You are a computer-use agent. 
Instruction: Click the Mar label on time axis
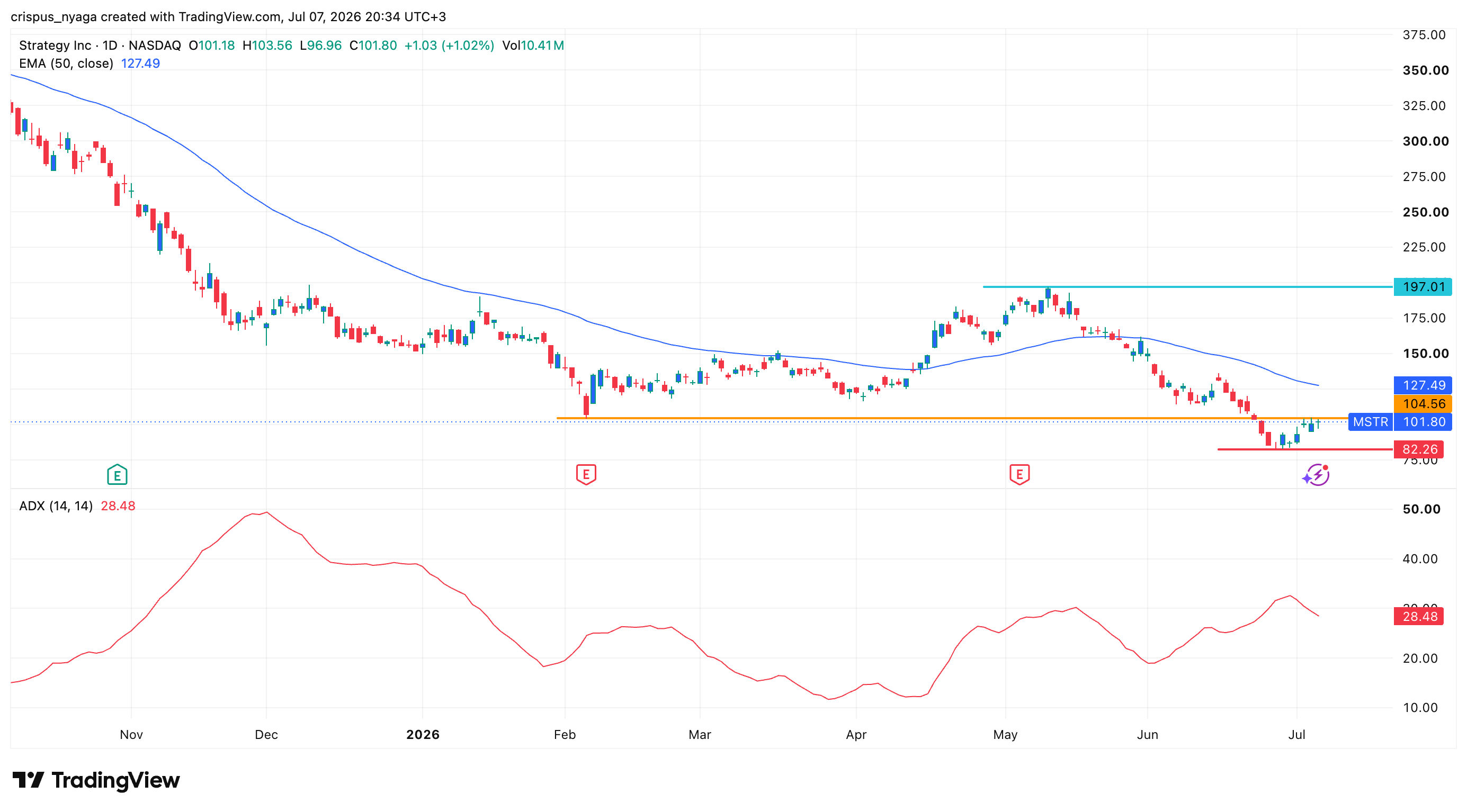700,735
